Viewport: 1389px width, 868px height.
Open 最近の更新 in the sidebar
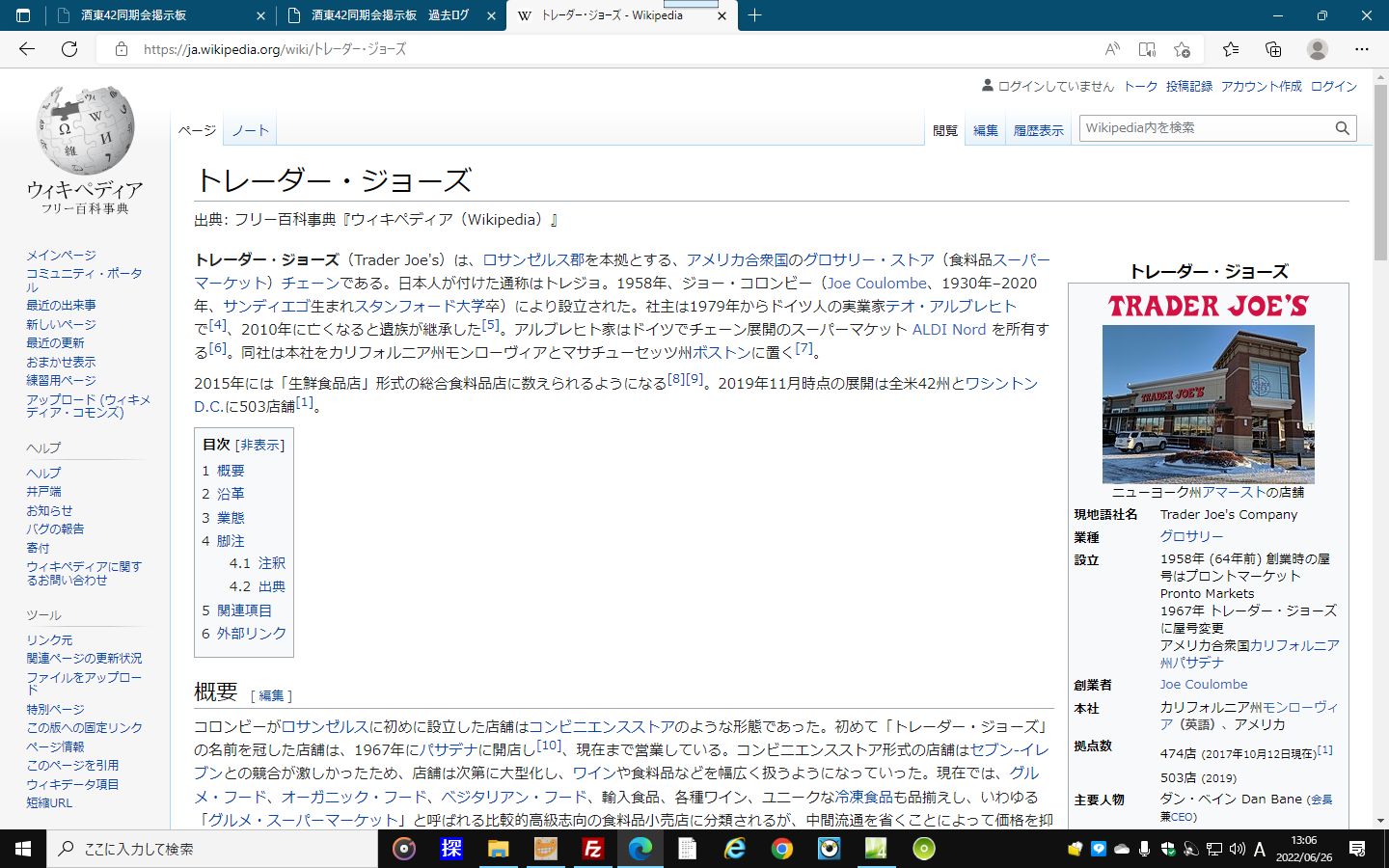tap(55, 342)
